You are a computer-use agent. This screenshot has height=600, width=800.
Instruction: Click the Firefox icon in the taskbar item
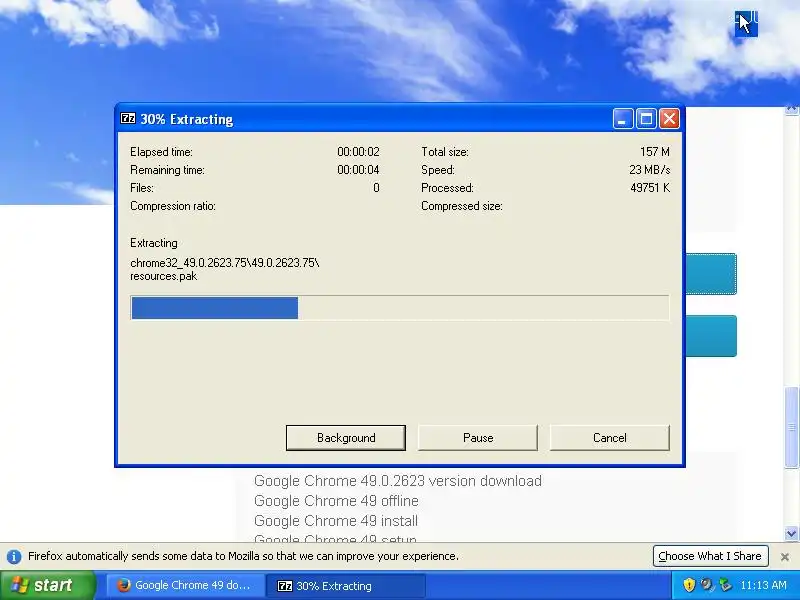click(x=123, y=585)
